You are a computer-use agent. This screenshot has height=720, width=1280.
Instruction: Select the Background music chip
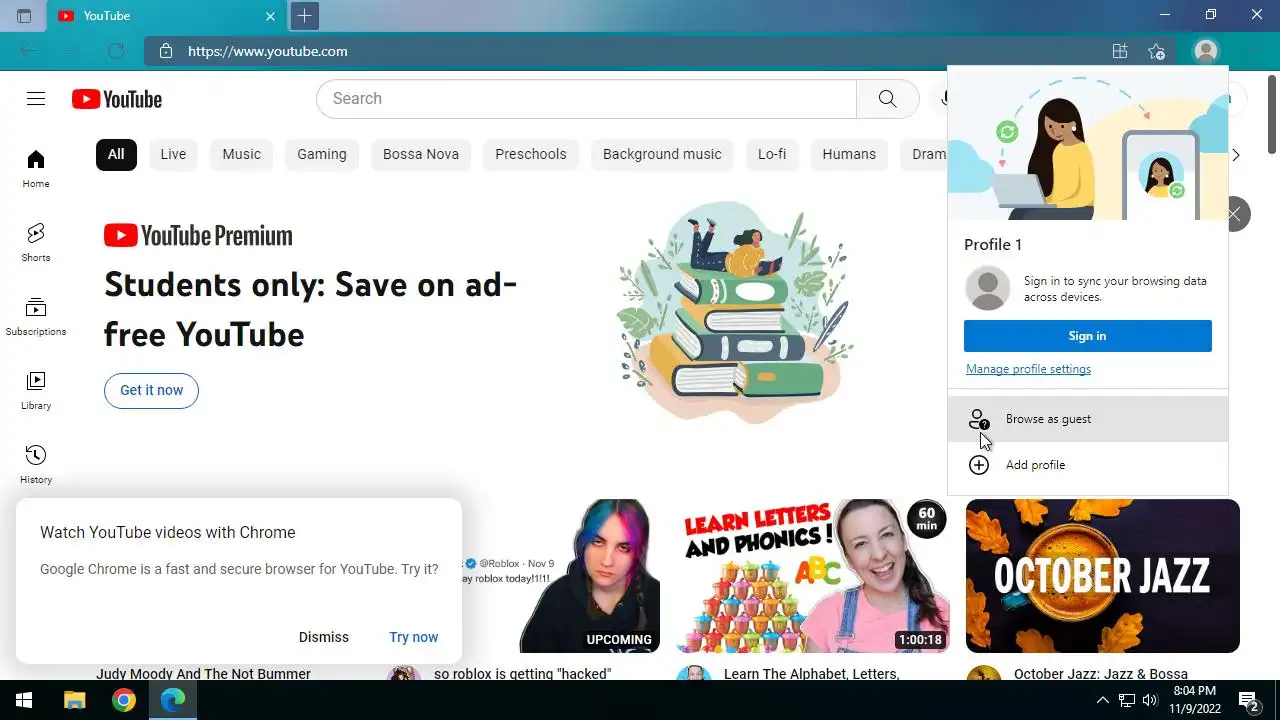click(x=662, y=154)
